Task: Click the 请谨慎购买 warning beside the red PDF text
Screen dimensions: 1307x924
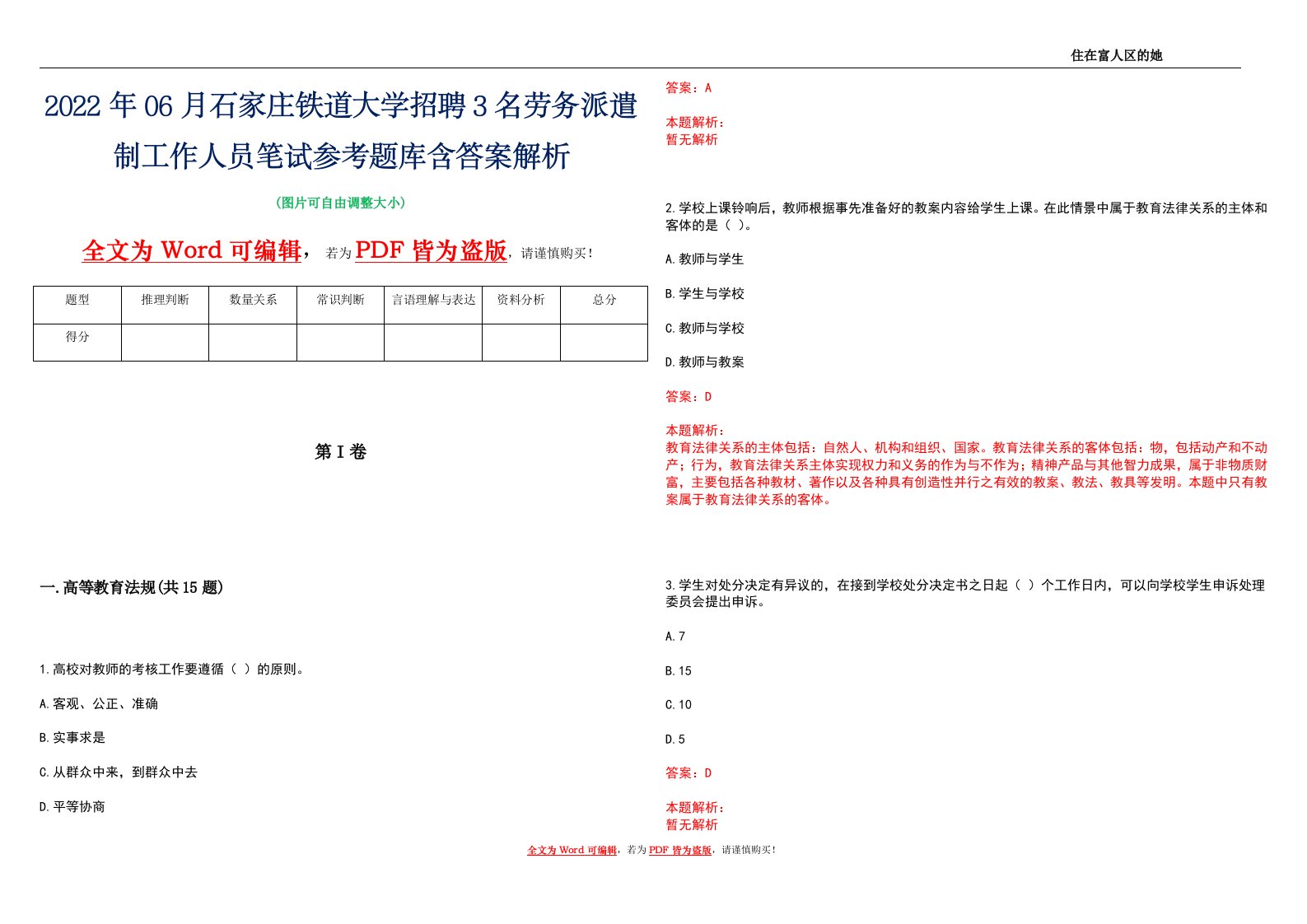Action: click(x=556, y=254)
